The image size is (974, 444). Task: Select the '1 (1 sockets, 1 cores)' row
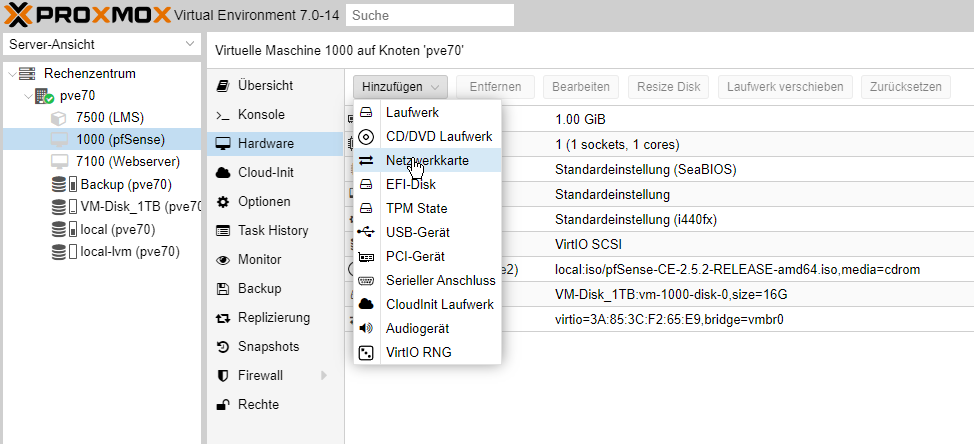click(x=659, y=145)
